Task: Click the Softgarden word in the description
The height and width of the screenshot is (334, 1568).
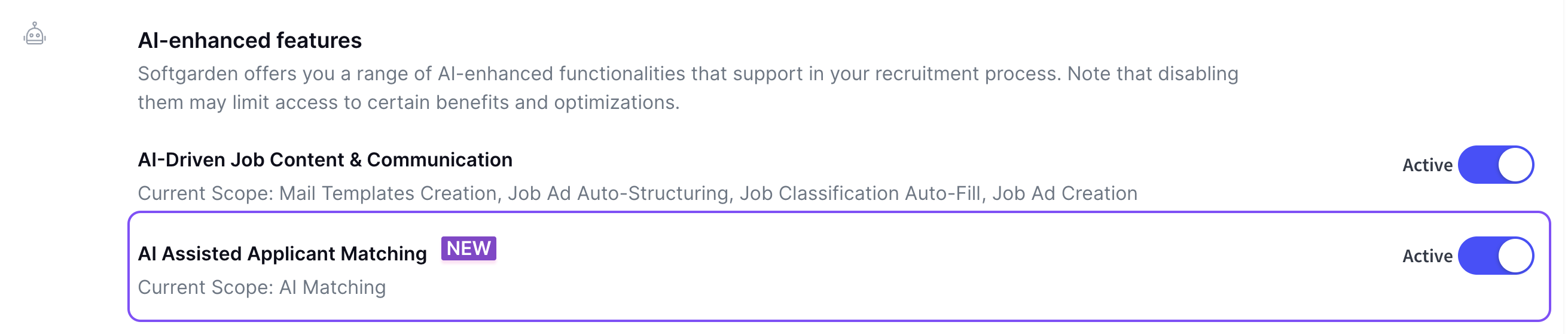Action: pos(188,74)
